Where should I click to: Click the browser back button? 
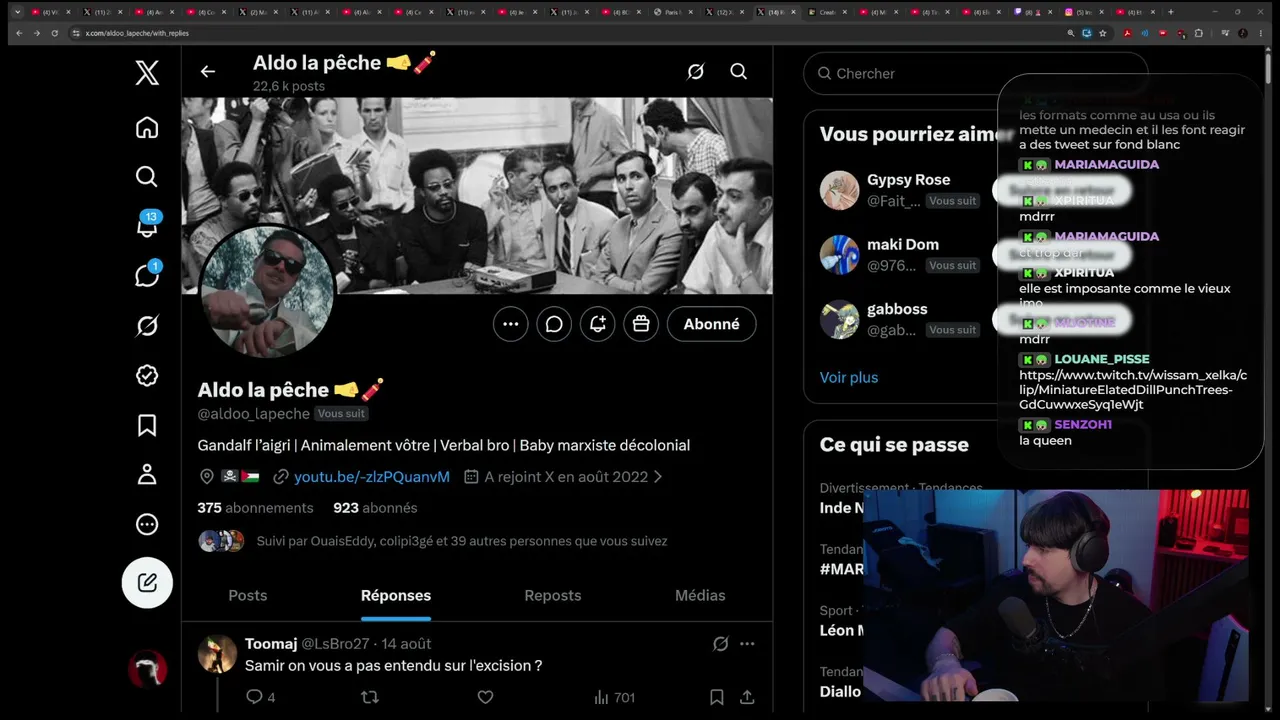(x=18, y=33)
